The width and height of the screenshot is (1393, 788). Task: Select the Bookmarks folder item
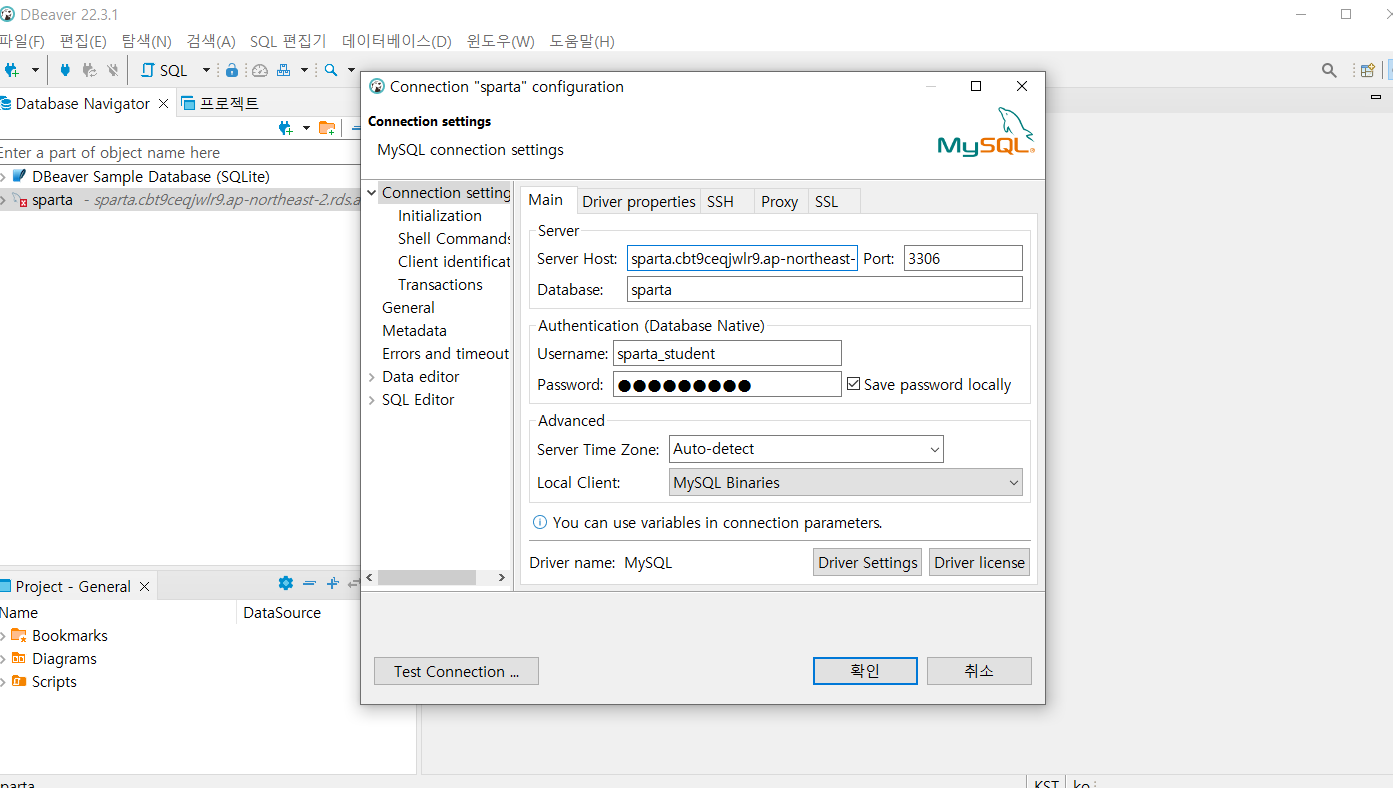tap(69, 635)
